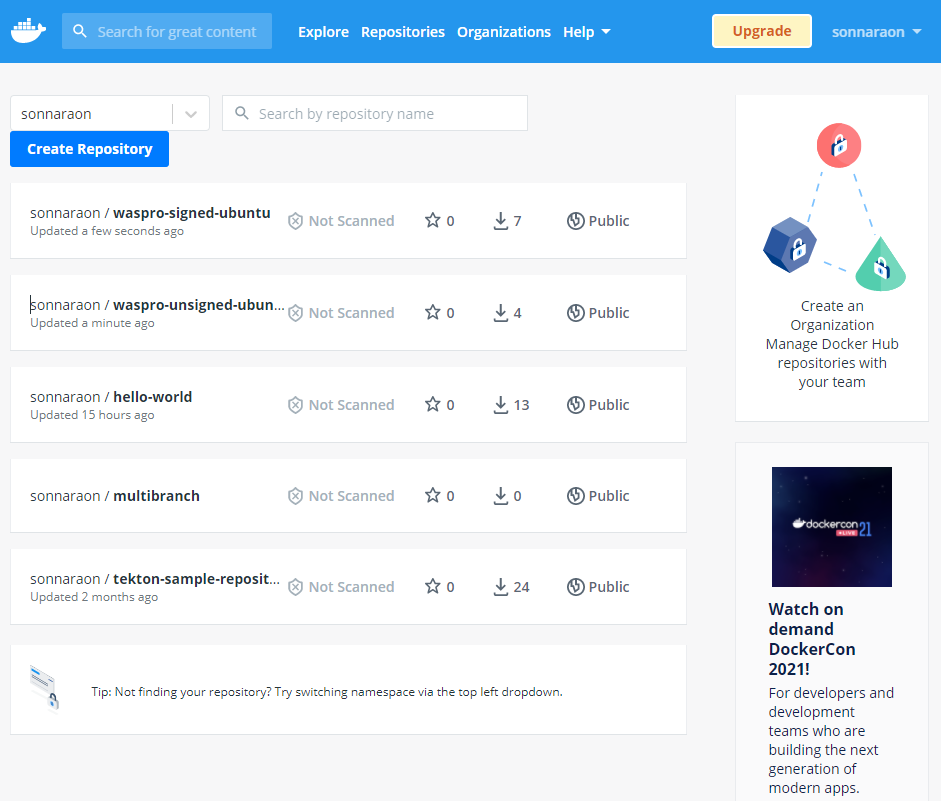Click the Create Repository button
The image size is (941, 801).
click(89, 149)
